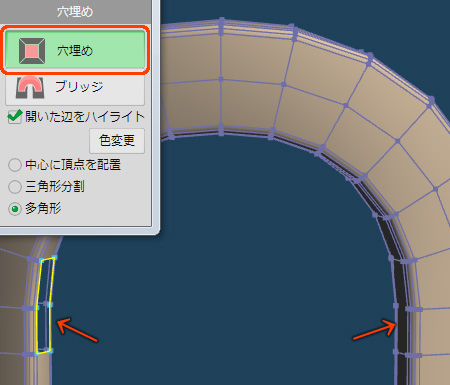Click the tan mesh face at top of arch
The height and width of the screenshot is (385, 450).
coord(253,57)
